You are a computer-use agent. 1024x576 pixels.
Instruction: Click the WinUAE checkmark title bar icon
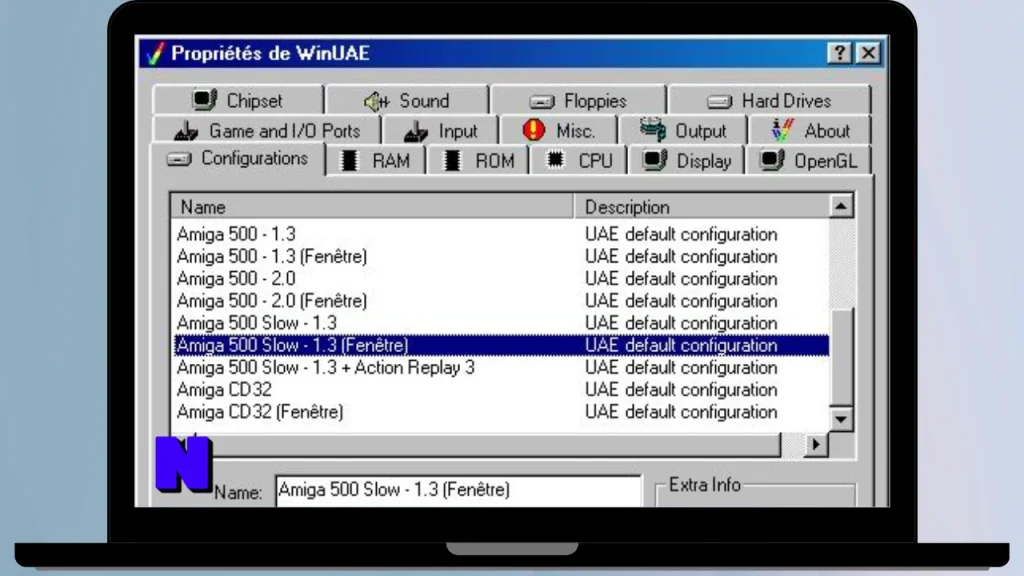coord(155,53)
